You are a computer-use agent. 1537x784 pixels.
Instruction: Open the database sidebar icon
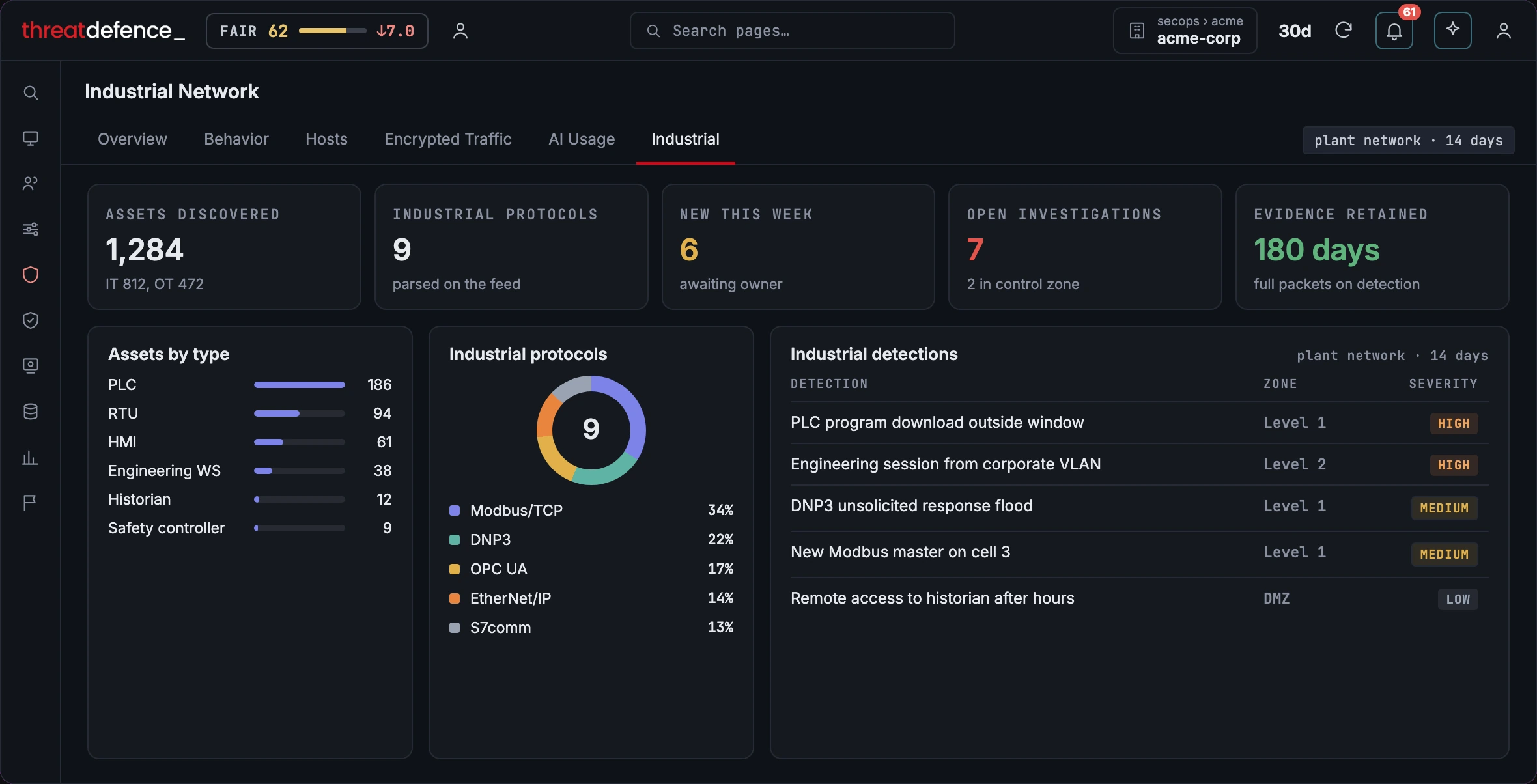click(31, 412)
